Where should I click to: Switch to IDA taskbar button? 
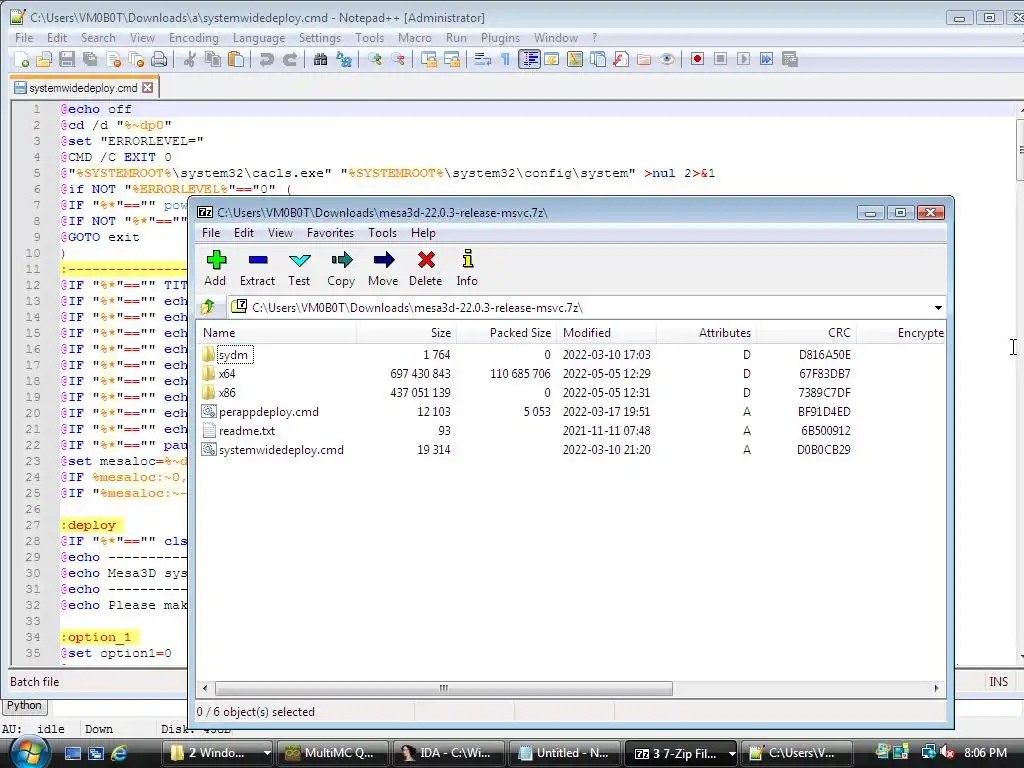coord(447,753)
